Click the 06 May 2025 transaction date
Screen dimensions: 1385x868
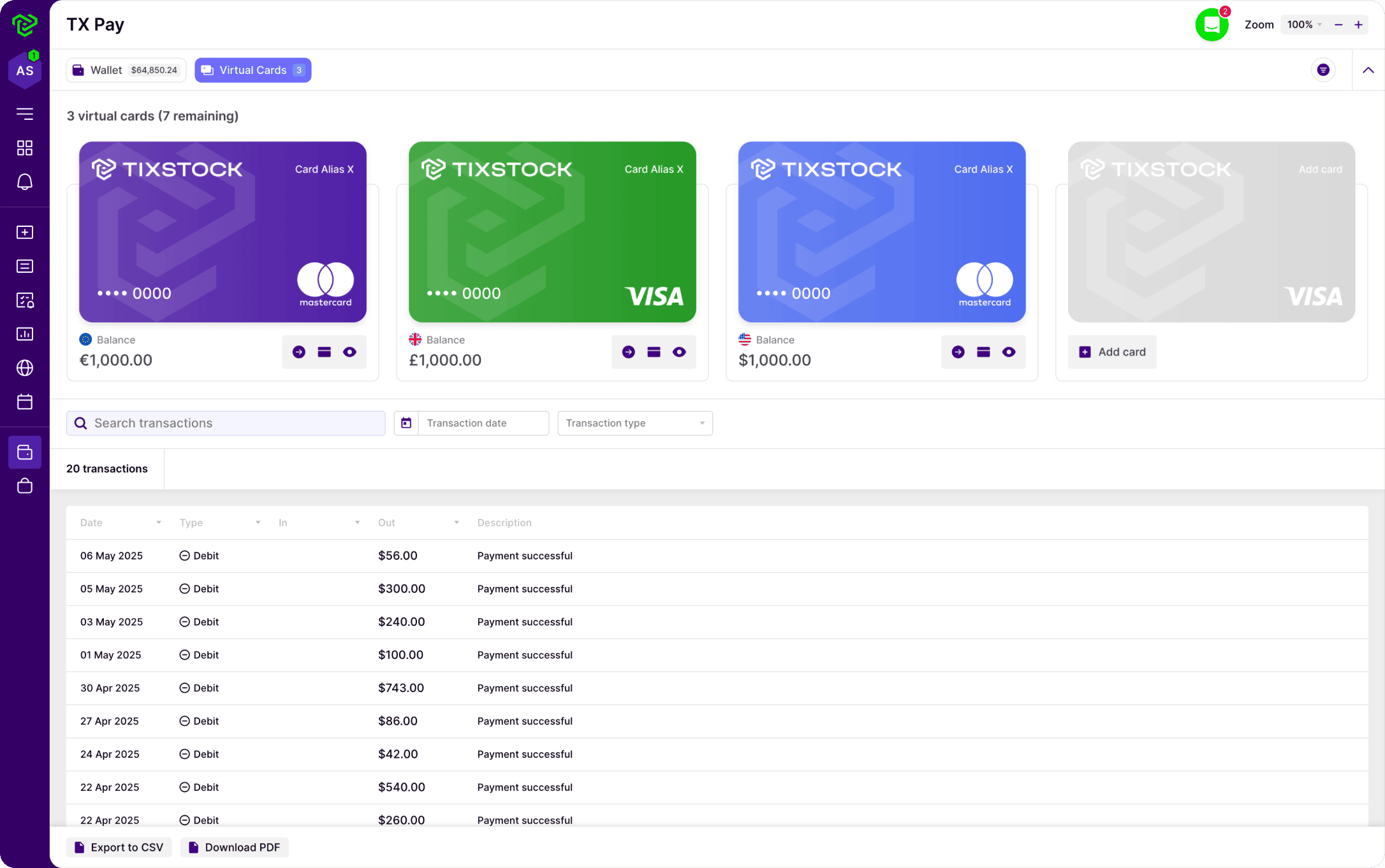[x=112, y=556]
